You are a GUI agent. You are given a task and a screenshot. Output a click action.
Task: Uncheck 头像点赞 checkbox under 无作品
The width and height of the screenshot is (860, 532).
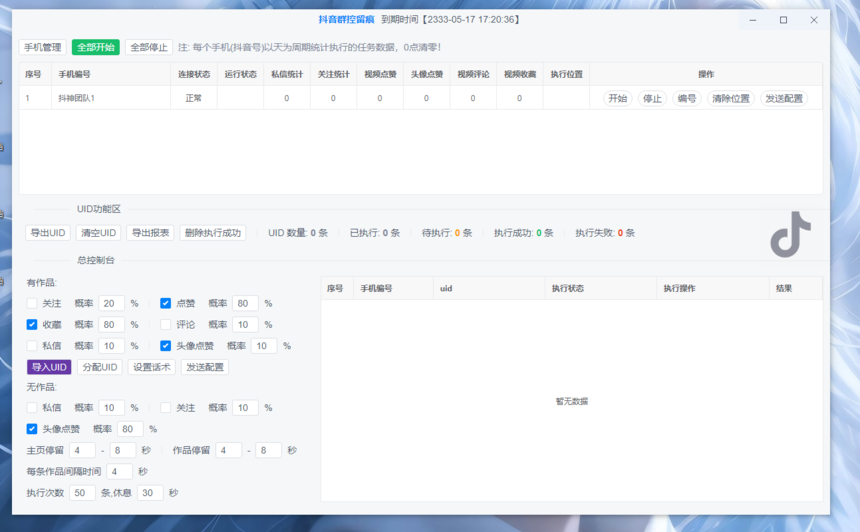pos(32,429)
